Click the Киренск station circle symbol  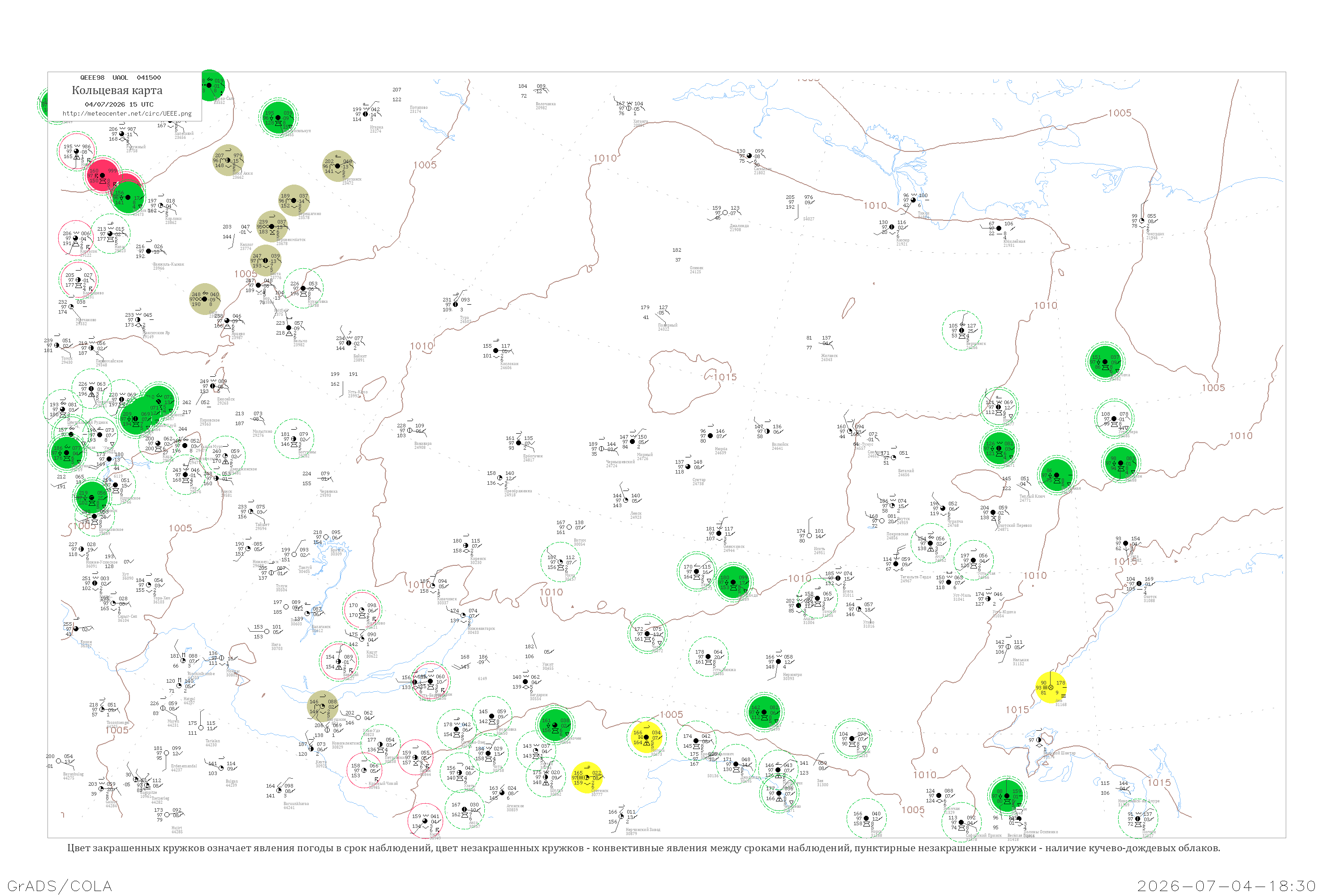466,546
